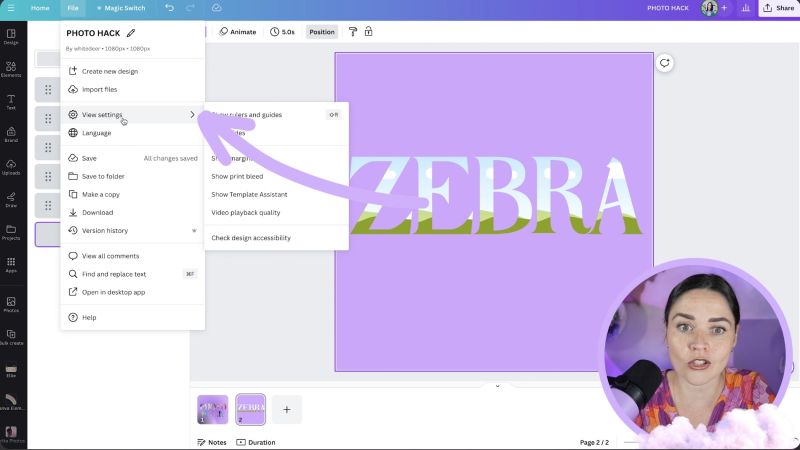This screenshot has width=800, height=450.
Task: Edit design title pencil icon
Action: click(131, 33)
